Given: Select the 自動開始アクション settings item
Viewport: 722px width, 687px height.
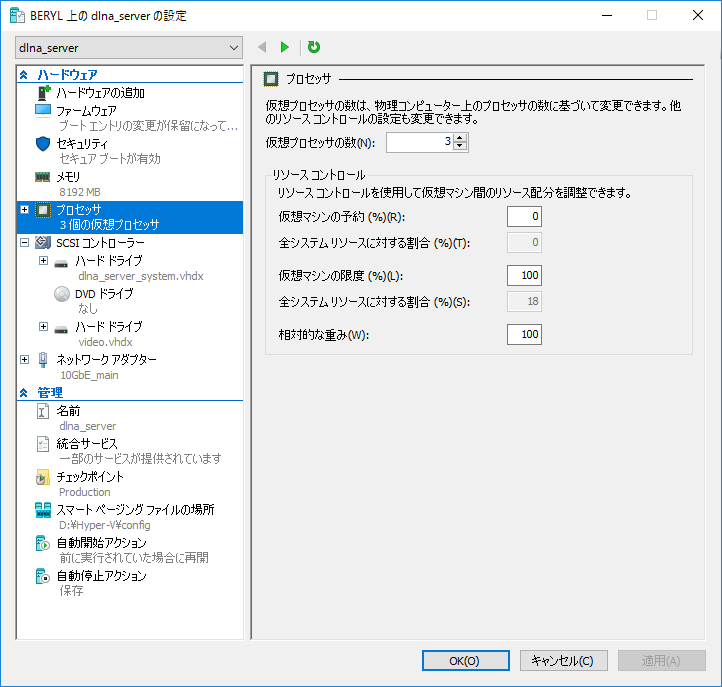Looking at the screenshot, I should click(x=101, y=543).
